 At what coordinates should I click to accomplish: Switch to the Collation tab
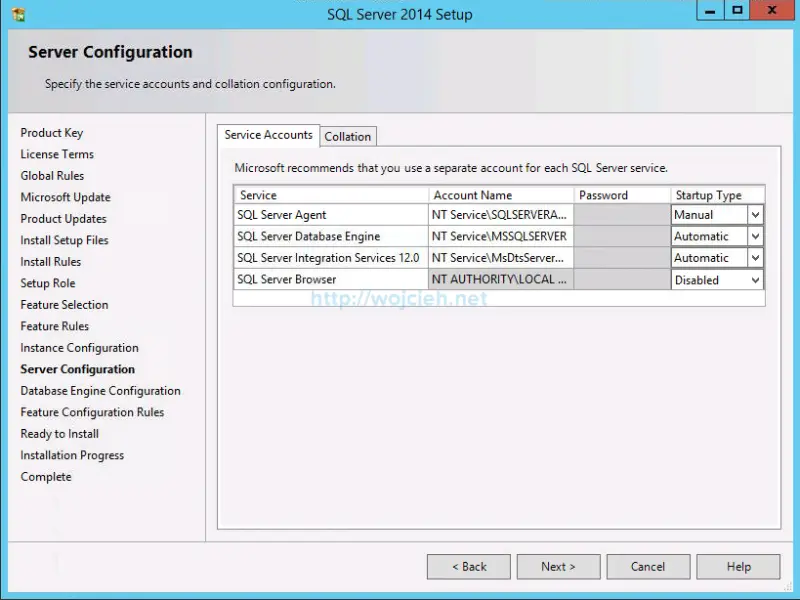(347, 136)
